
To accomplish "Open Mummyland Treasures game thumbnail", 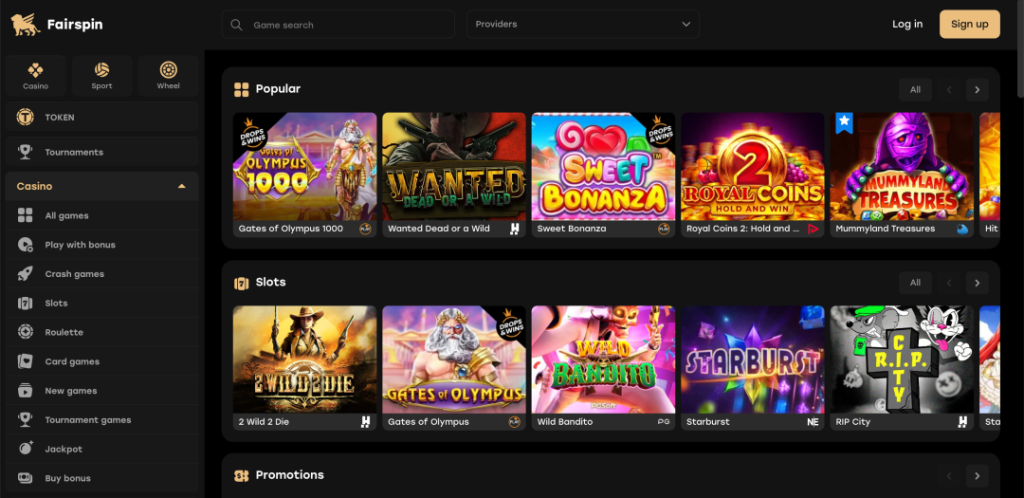I will click(902, 166).
